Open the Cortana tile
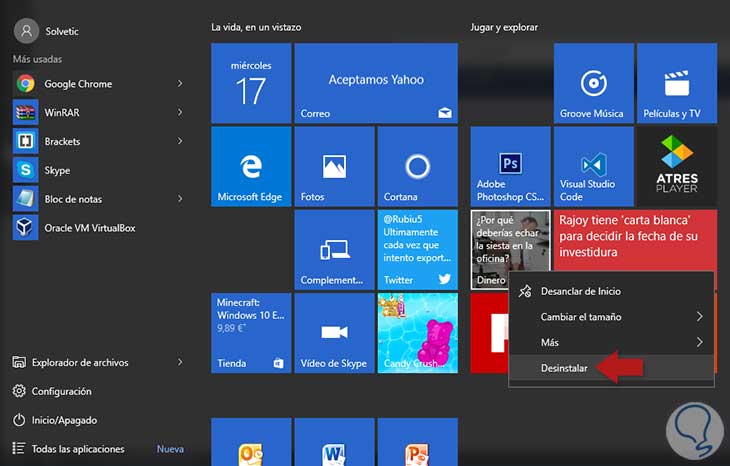 coord(418,167)
